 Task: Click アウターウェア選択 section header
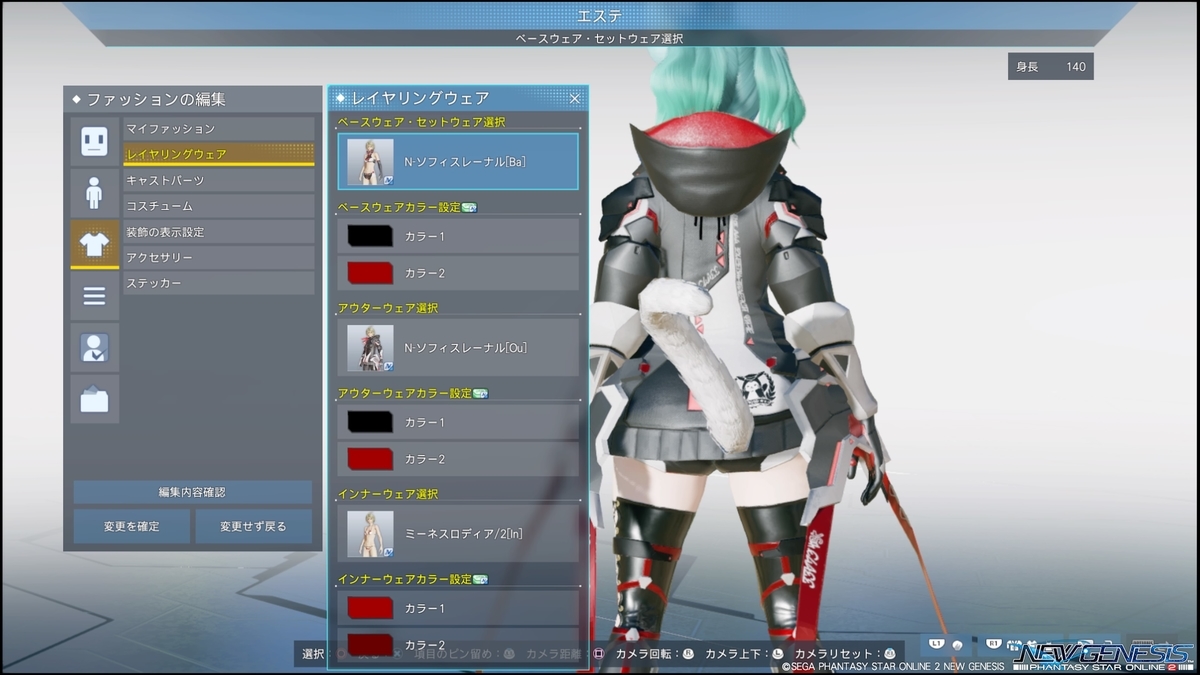388,308
